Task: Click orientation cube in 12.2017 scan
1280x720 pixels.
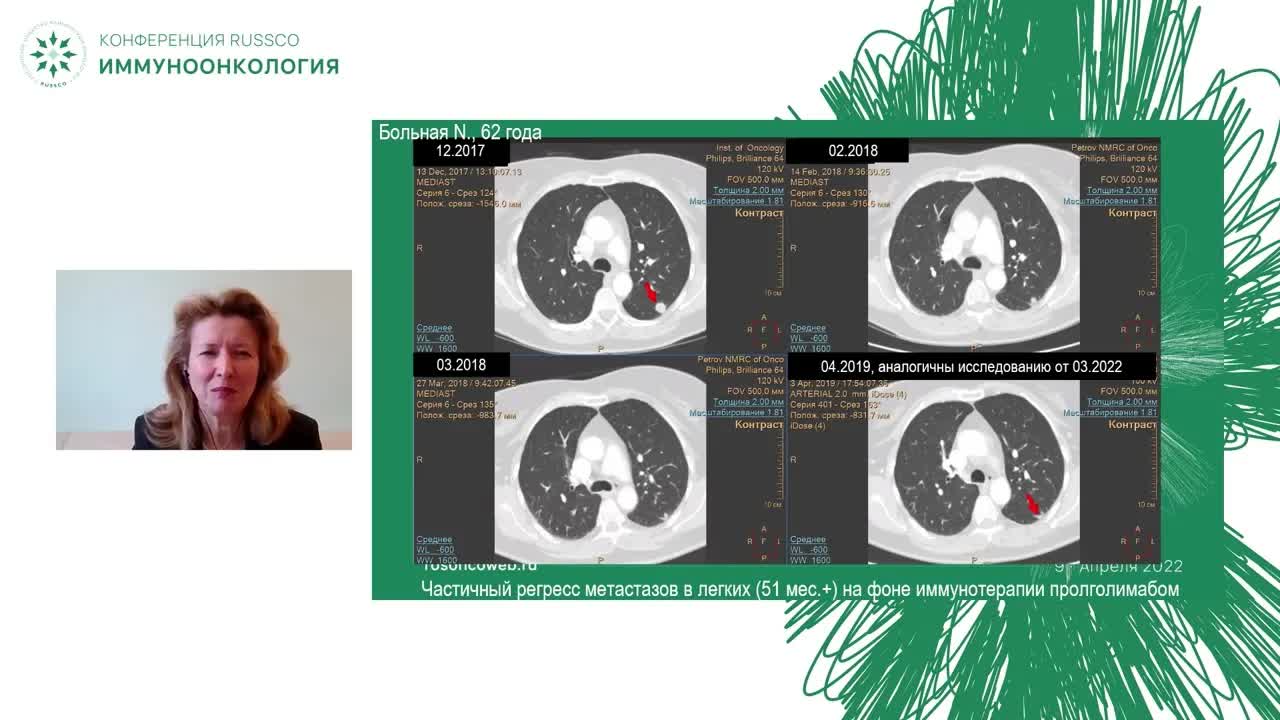Action: (x=765, y=329)
